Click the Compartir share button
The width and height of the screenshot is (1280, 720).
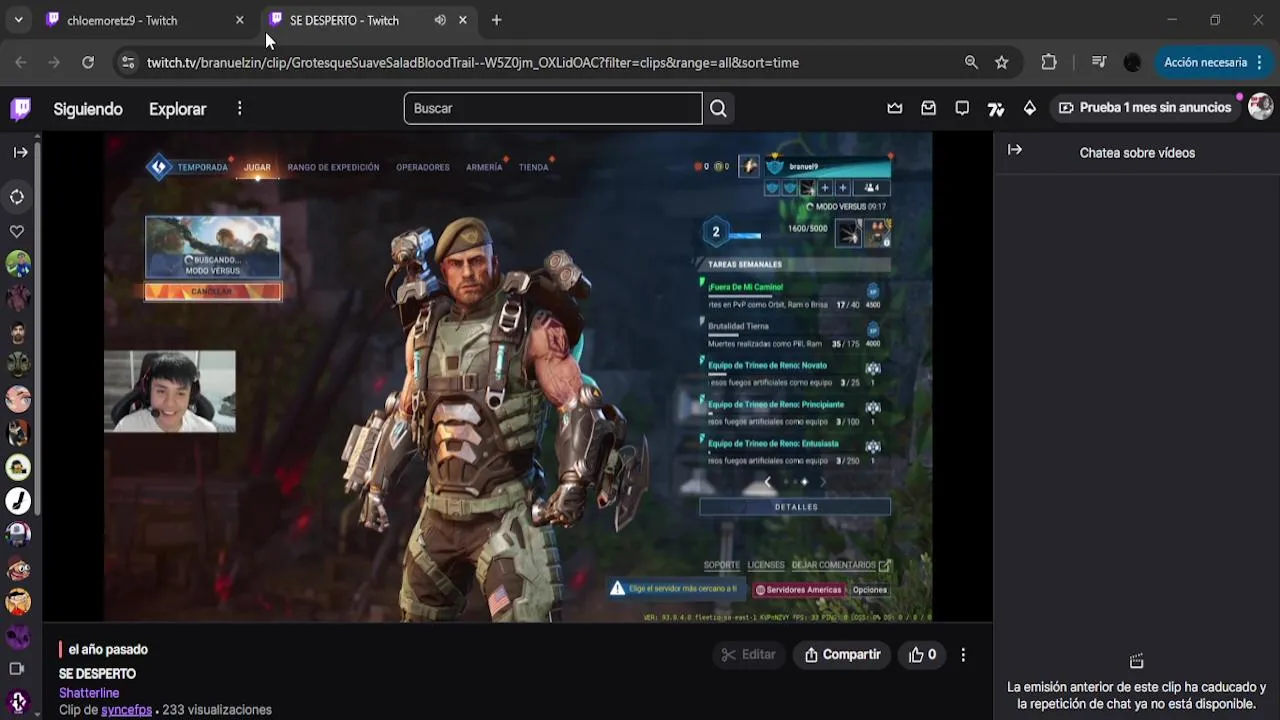tap(842, 655)
